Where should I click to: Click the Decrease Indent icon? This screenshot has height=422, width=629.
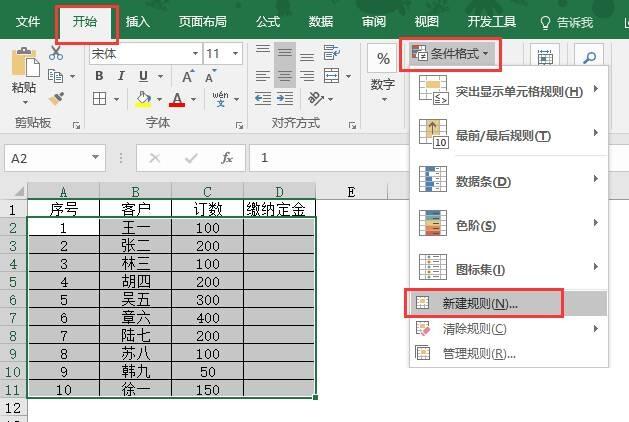click(x=263, y=98)
